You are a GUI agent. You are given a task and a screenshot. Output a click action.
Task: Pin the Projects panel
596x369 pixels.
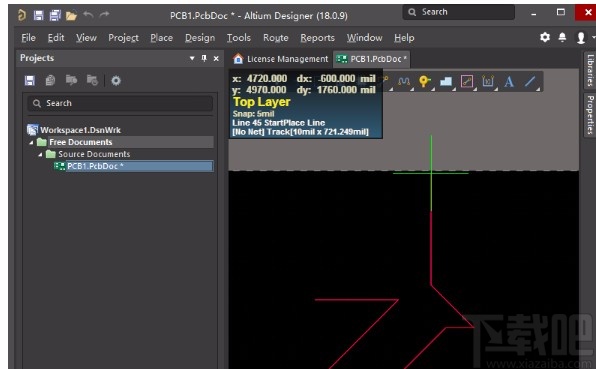(204, 58)
